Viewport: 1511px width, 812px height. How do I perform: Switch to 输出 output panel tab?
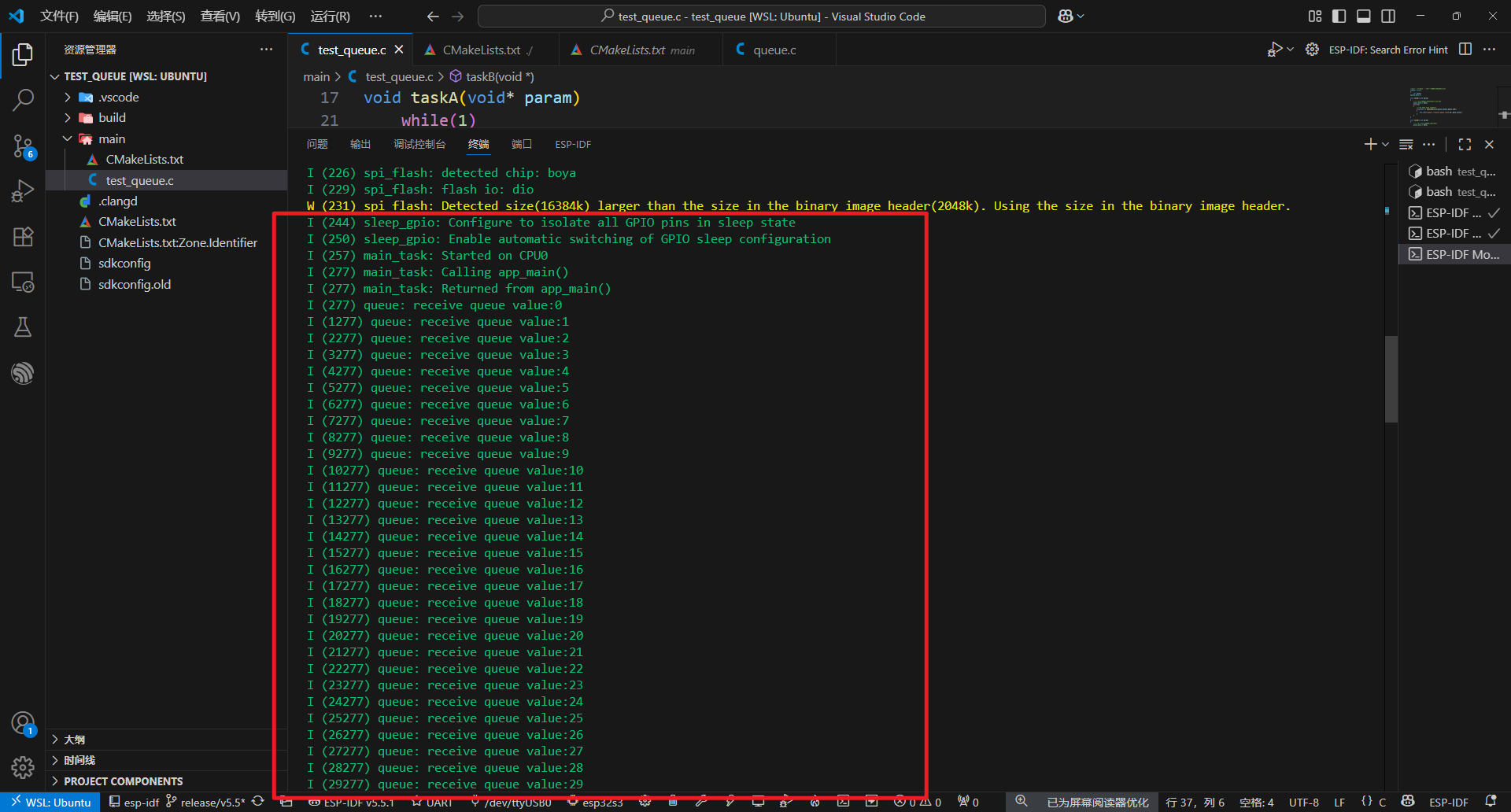click(x=360, y=144)
